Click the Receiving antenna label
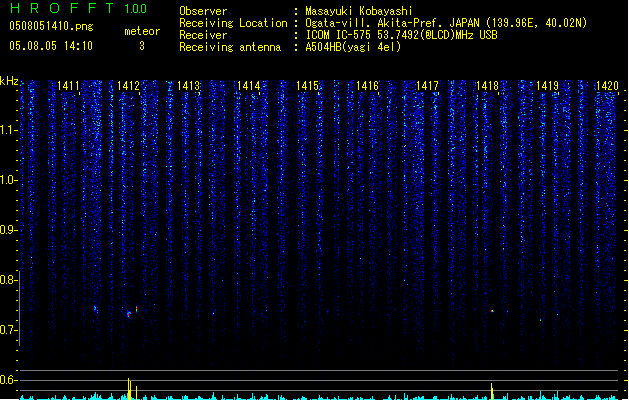Image resolution: width=629 pixels, height=400 pixels. (230, 47)
